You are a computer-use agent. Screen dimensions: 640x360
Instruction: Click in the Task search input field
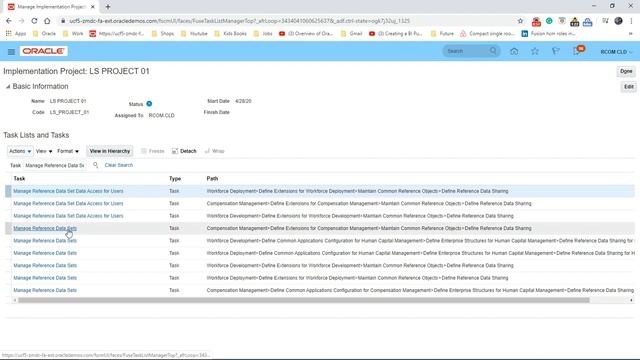click(x=55, y=165)
